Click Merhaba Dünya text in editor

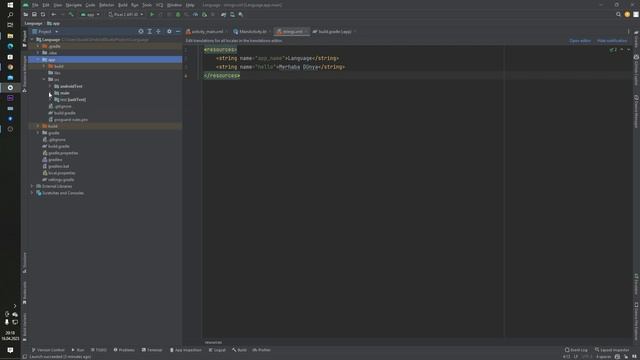pos(298,67)
